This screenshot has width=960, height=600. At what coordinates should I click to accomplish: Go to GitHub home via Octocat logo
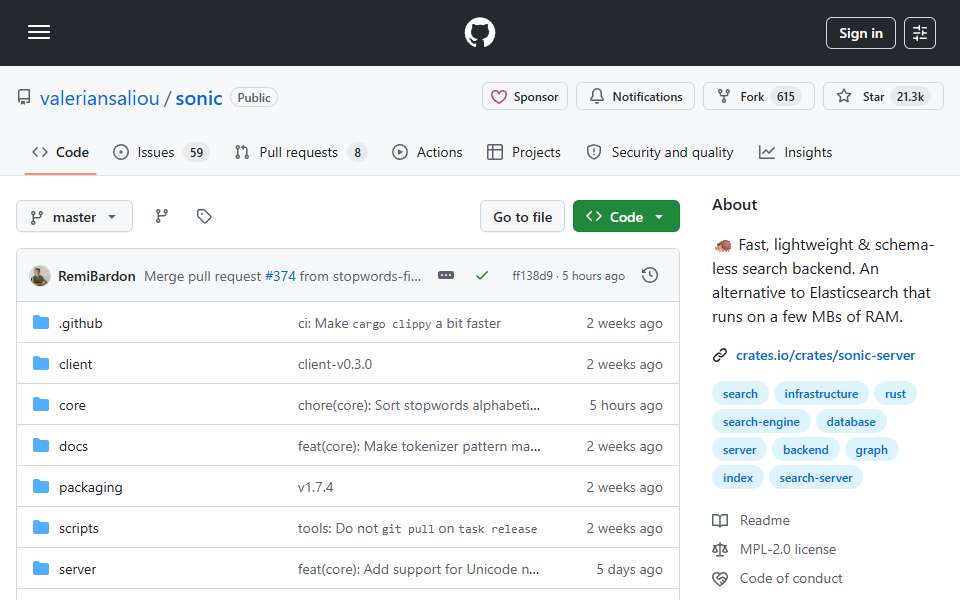(479, 32)
